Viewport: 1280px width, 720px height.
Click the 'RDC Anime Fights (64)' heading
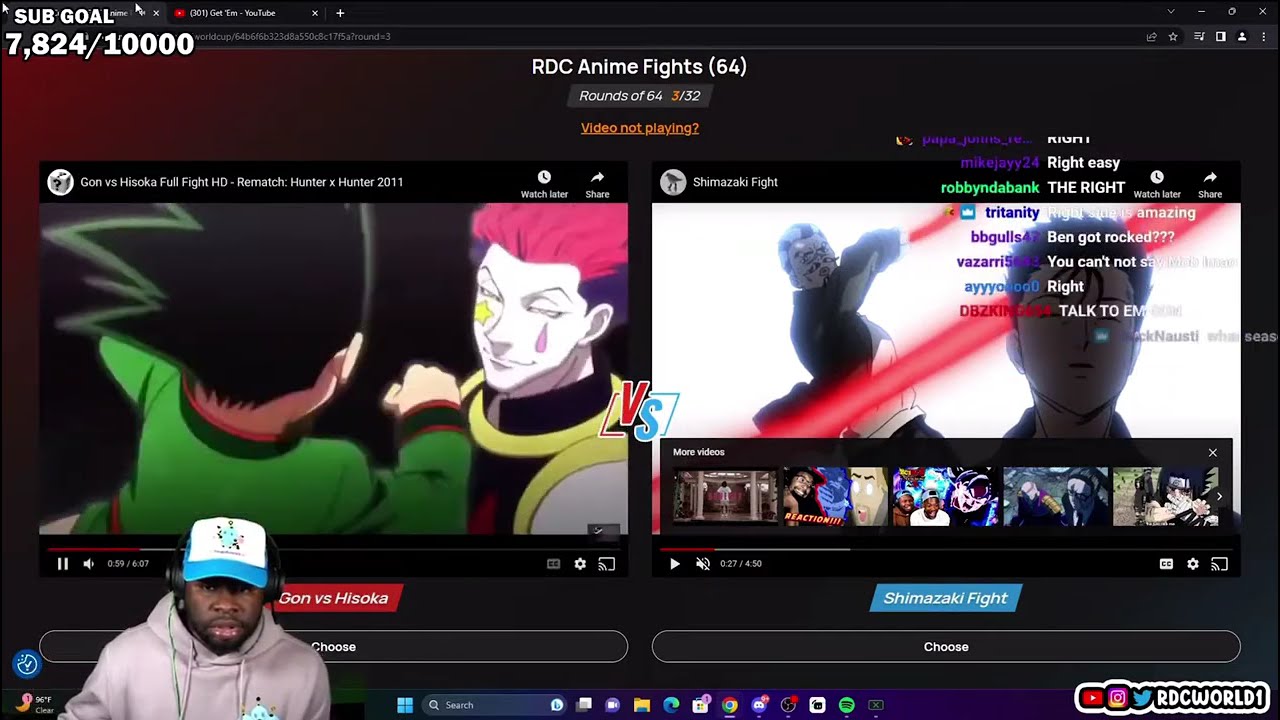639,67
